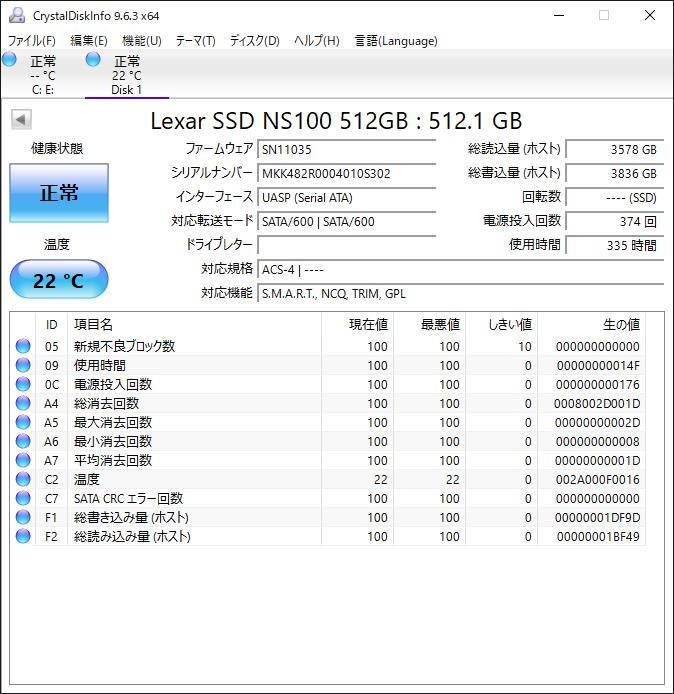This screenshot has height=694, width=674.
Task: Click the ID column header
Action: [x=51, y=325]
